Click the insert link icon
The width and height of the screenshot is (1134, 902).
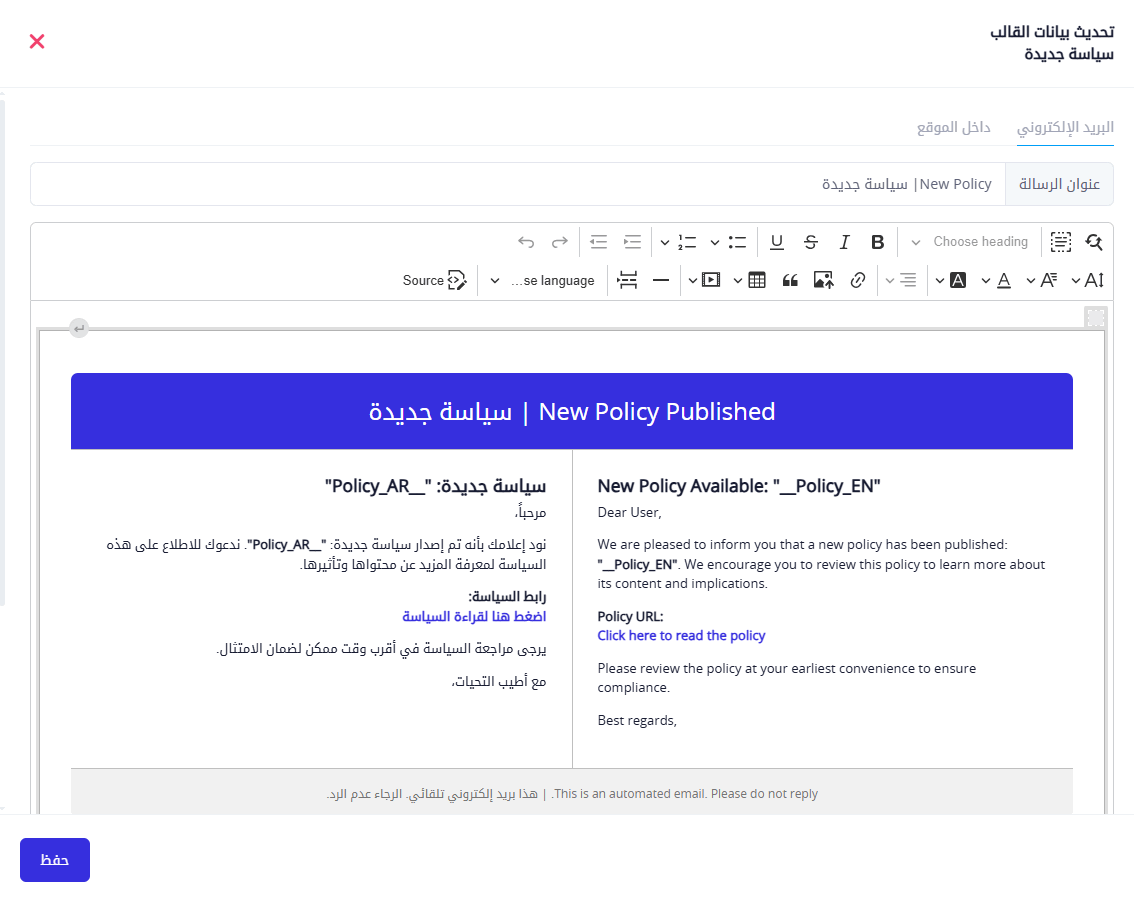tap(857, 281)
